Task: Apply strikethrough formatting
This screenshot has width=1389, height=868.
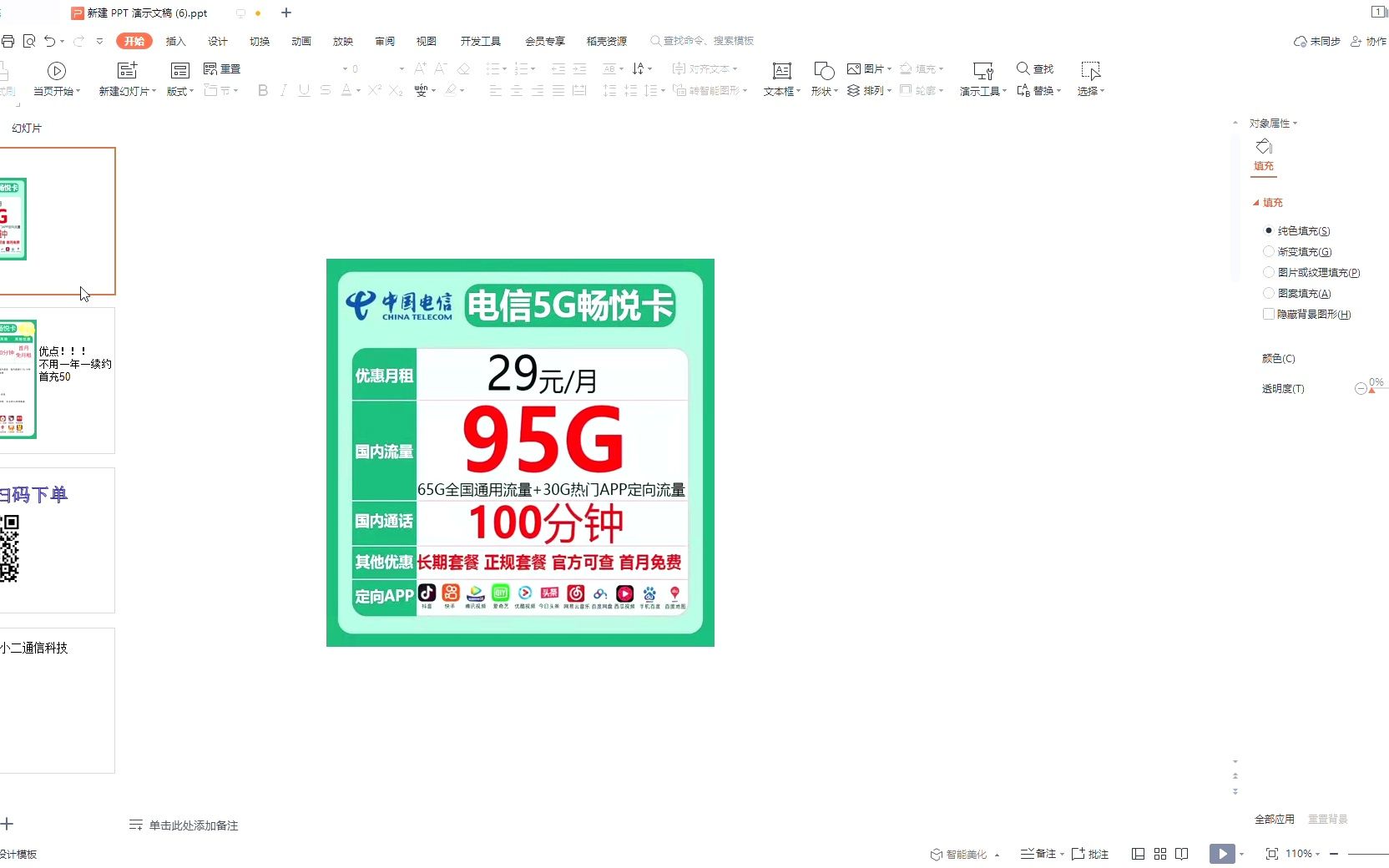Action: (326, 90)
